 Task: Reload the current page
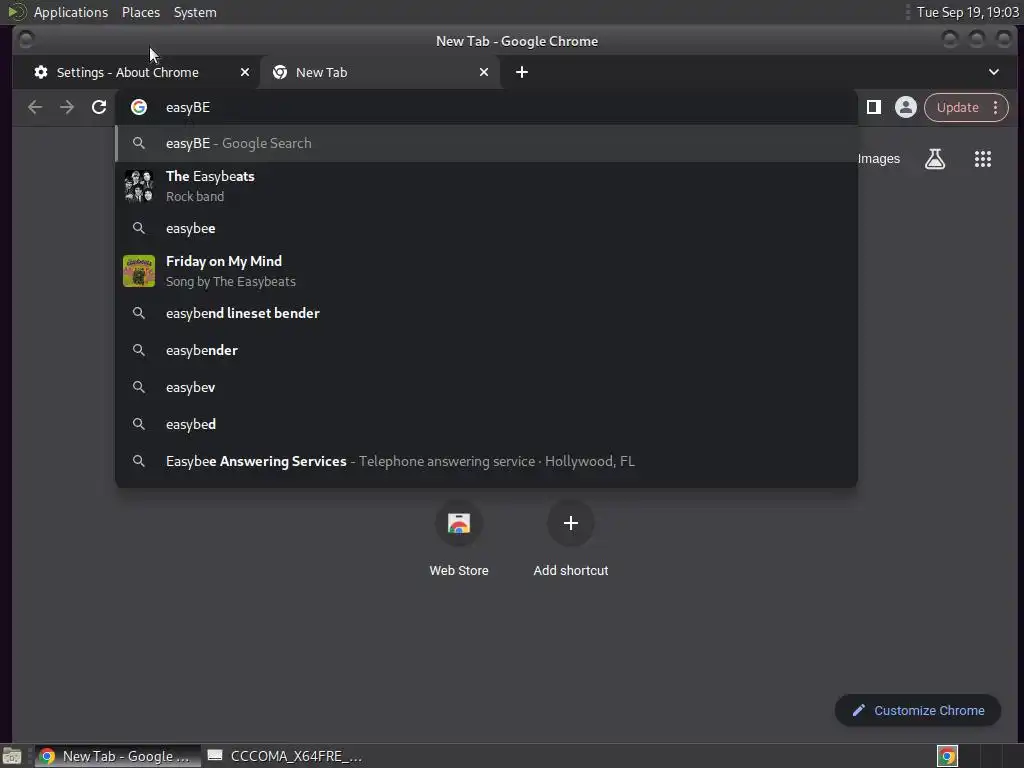coord(99,107)
